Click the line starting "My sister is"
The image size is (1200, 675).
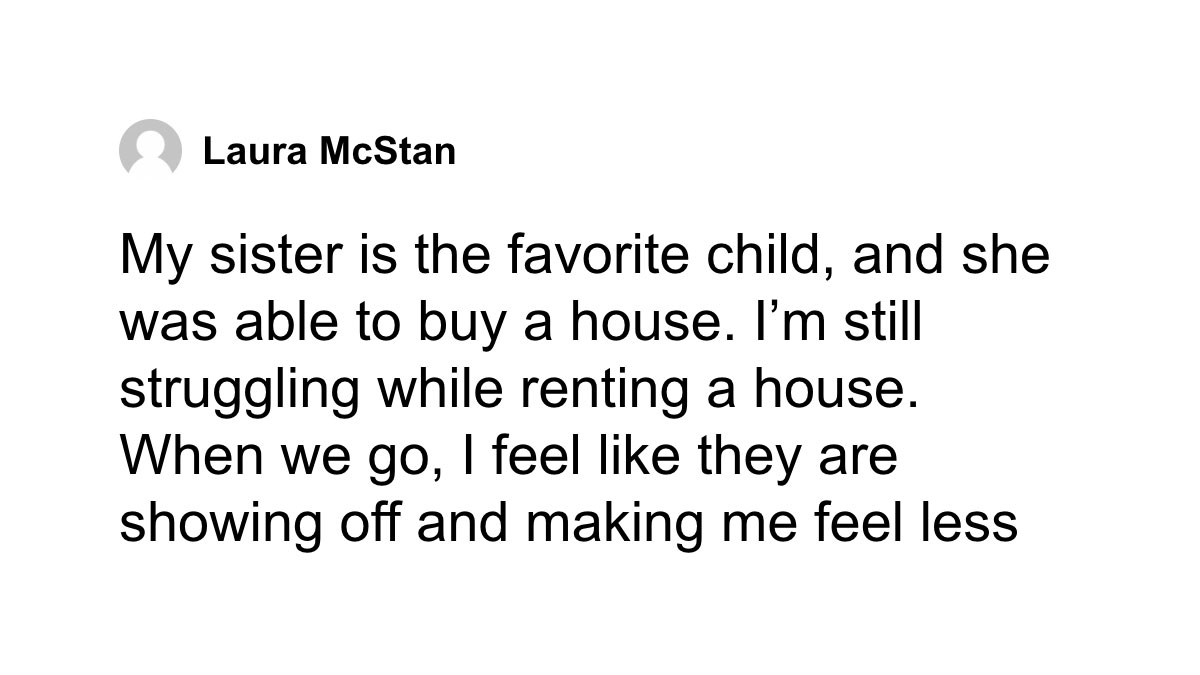pos(585,256)
